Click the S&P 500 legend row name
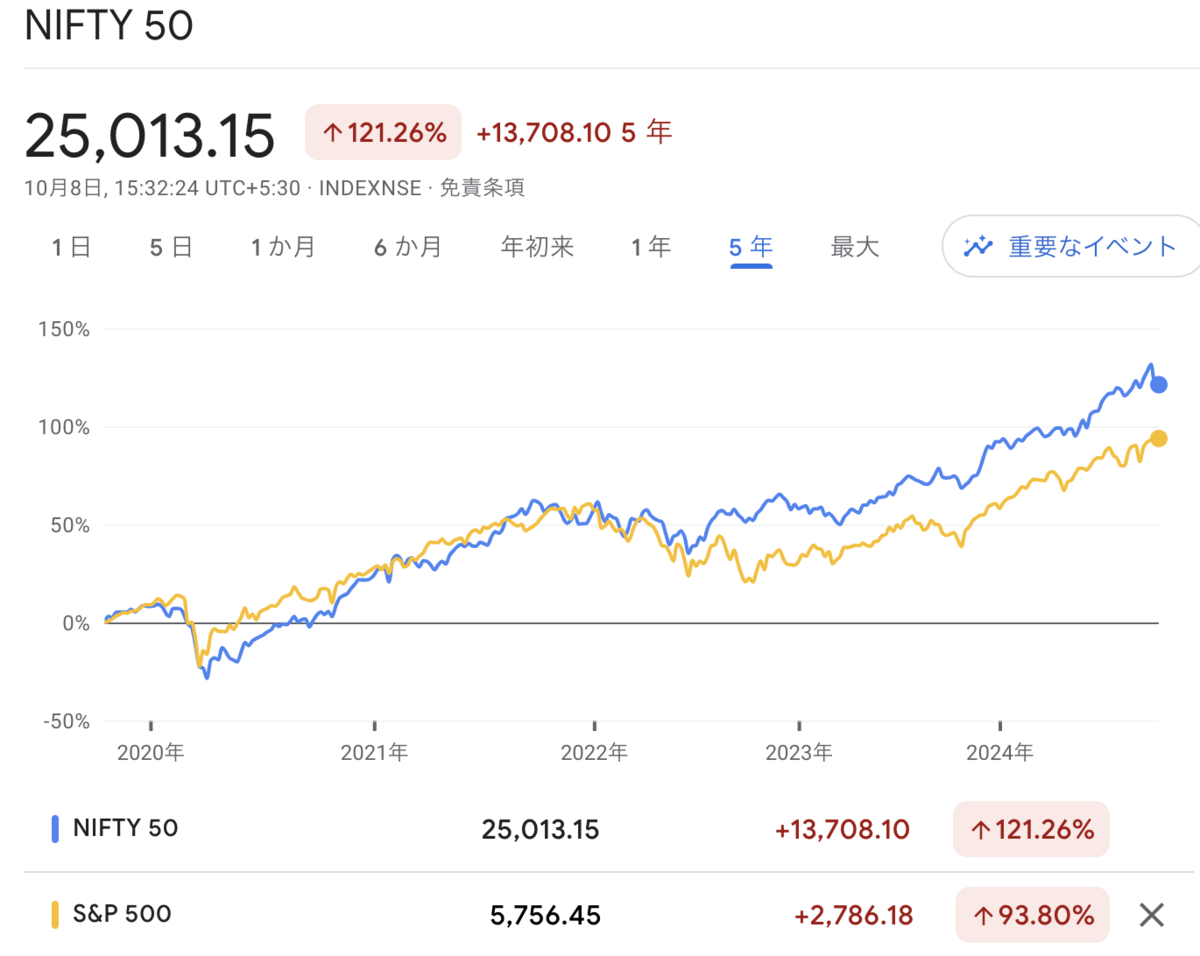 pos(122,914)
